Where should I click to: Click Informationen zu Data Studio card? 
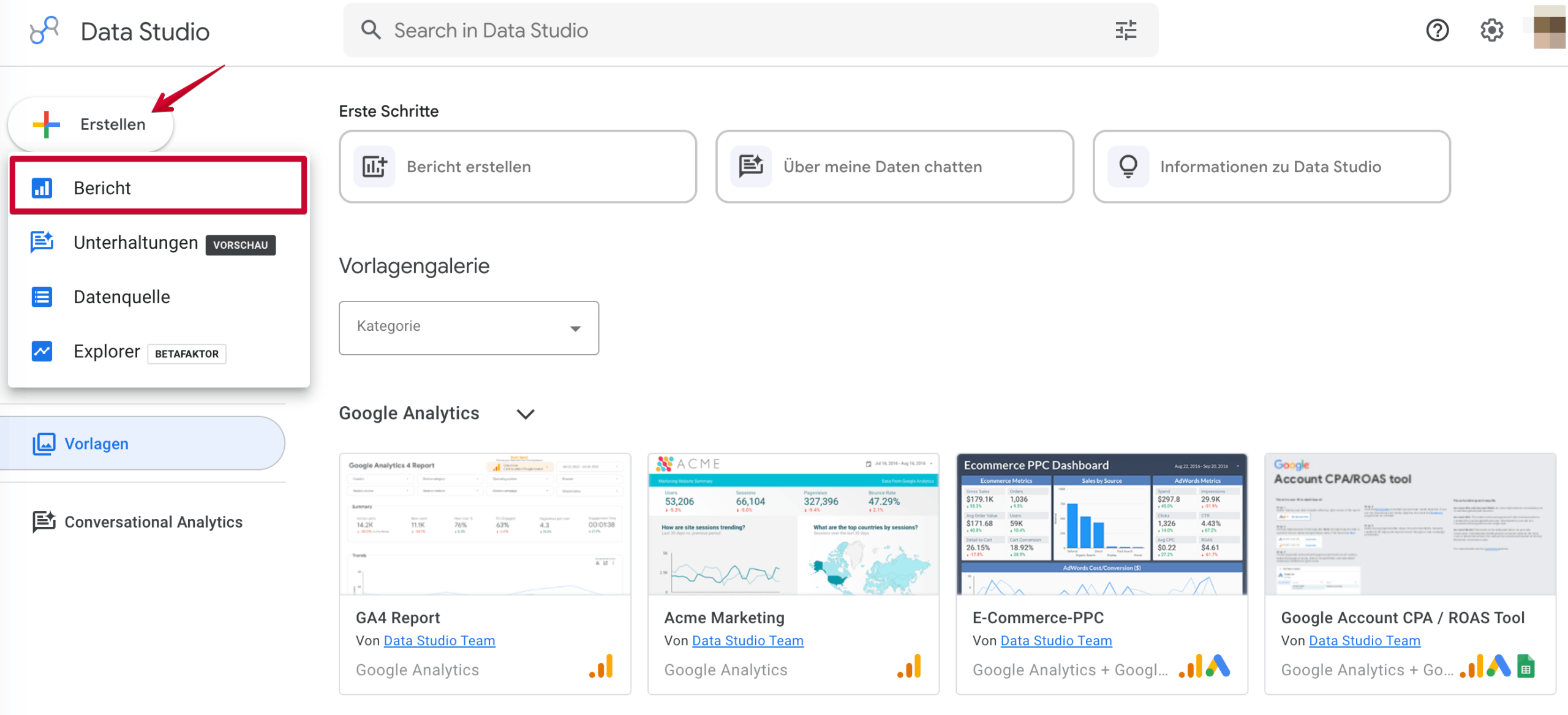1272,167
